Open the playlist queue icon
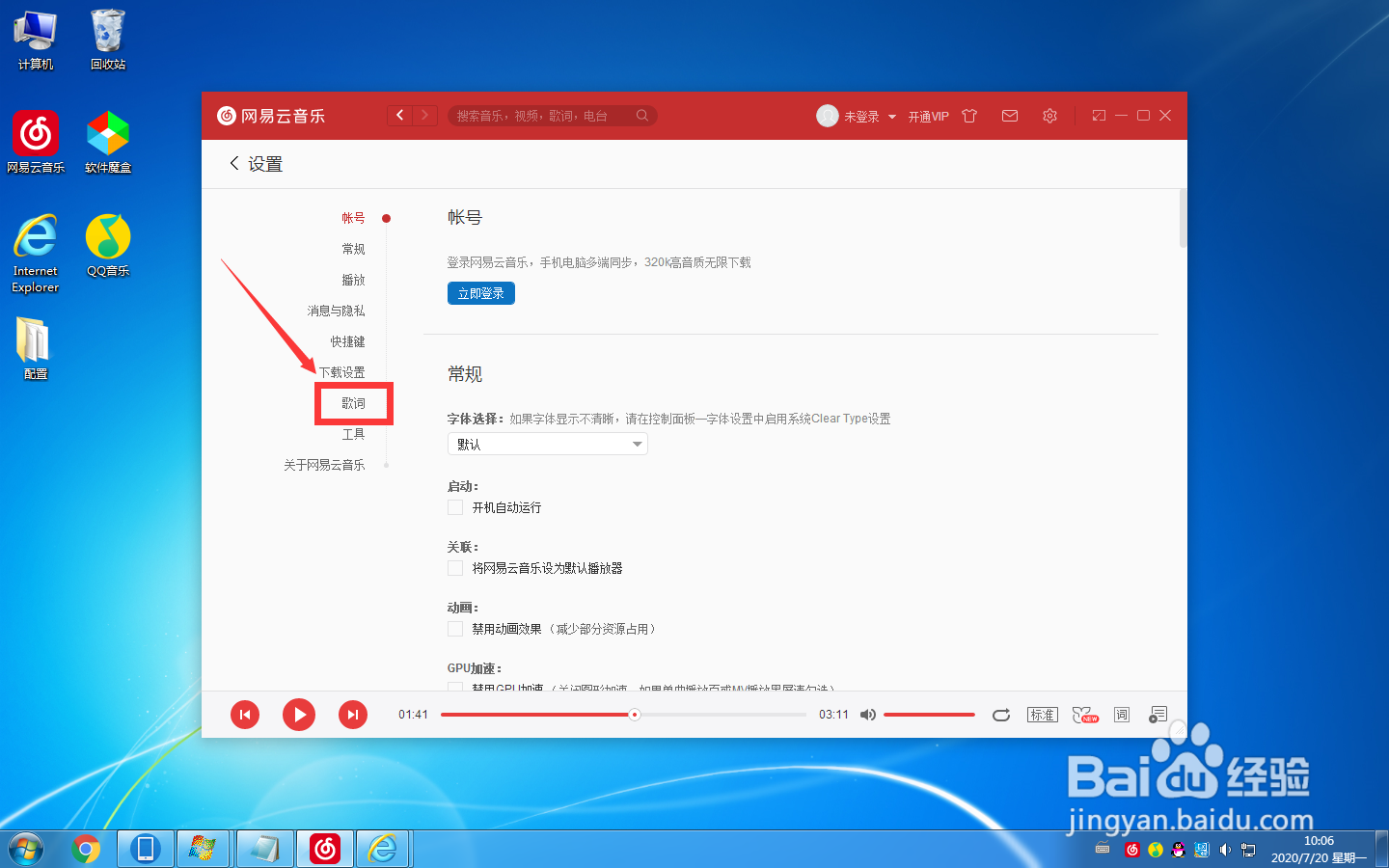Viewport: 1389px width, 868px height. [x=1158, y=715]
